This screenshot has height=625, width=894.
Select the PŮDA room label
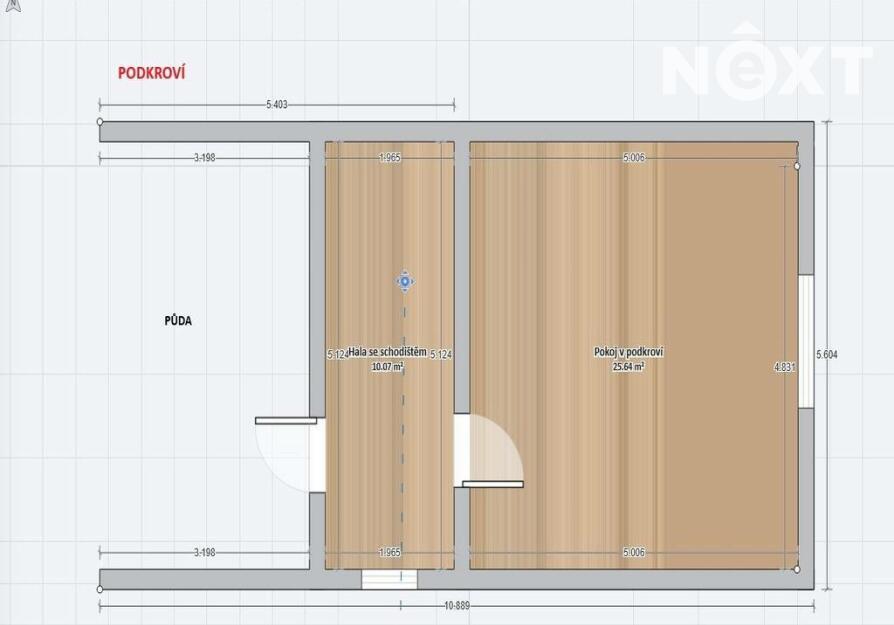[178, 321]
